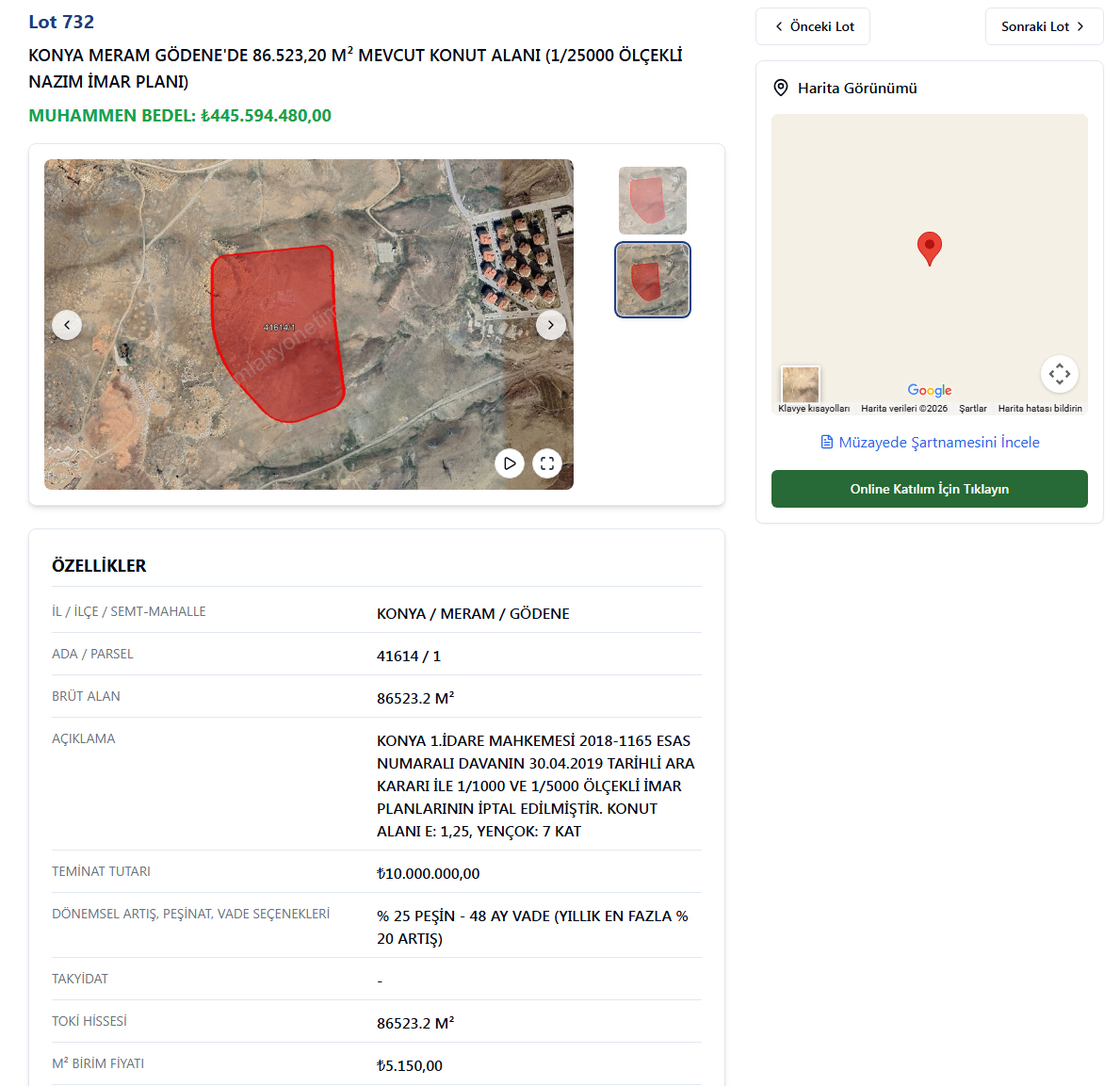Go to previous image with left carousel arrow

67,325
